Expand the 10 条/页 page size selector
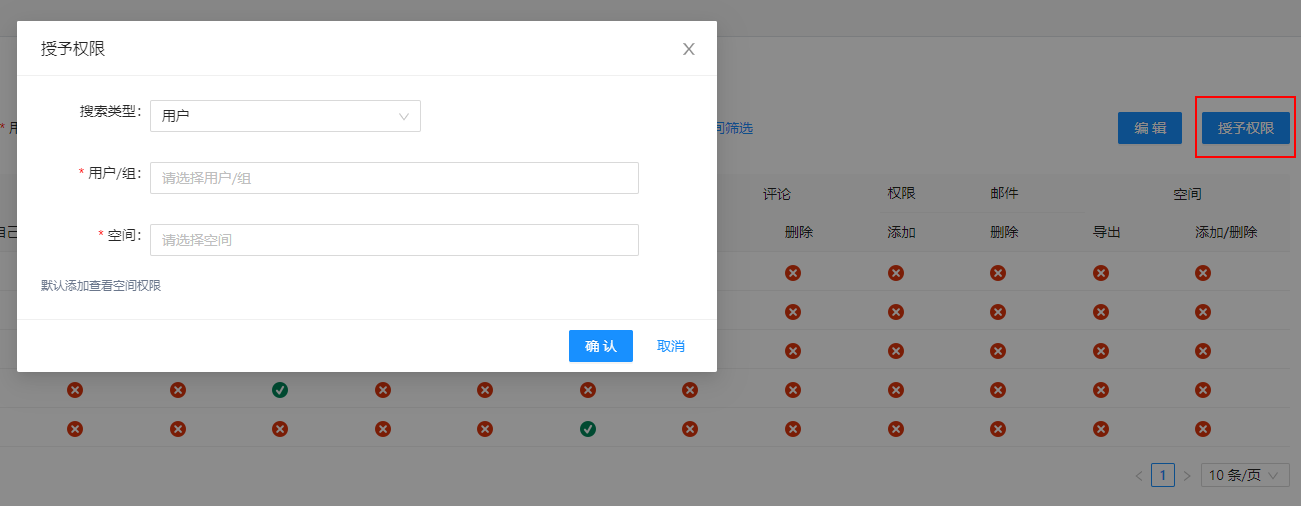Viewport: 1301px width, 506px height. pos(1244,475)
